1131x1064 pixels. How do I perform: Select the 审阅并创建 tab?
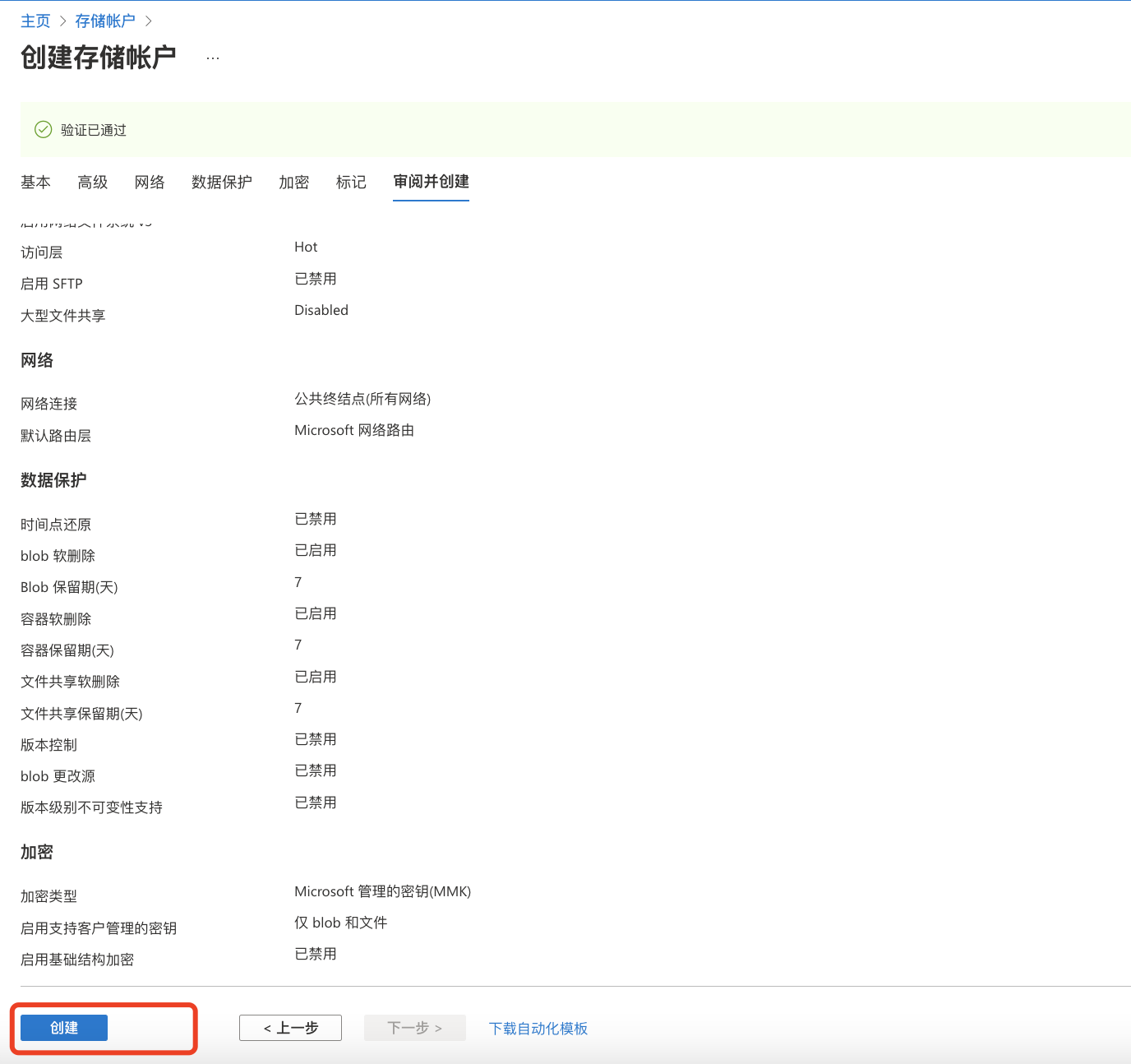tap(431, 182)
